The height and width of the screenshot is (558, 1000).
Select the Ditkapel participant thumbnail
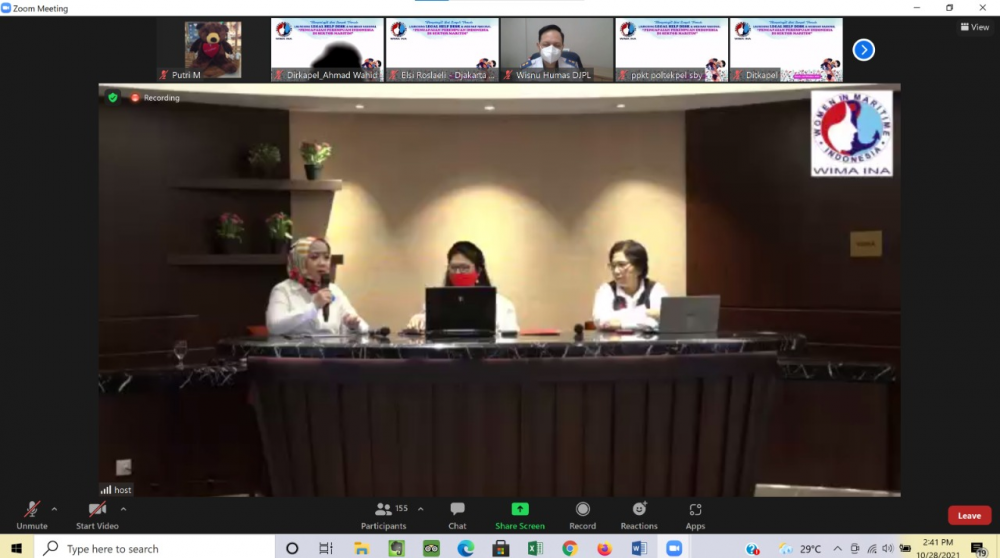click(x=786, y=50)
